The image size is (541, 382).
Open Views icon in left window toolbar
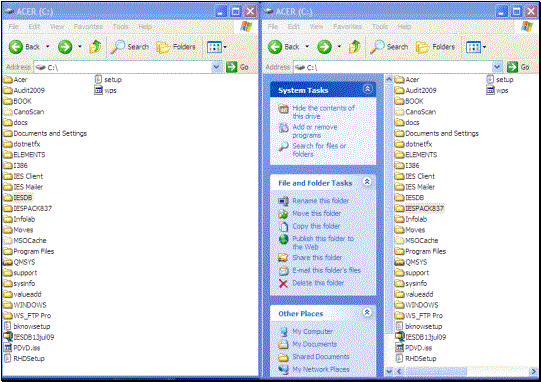(x=214, y=47)
